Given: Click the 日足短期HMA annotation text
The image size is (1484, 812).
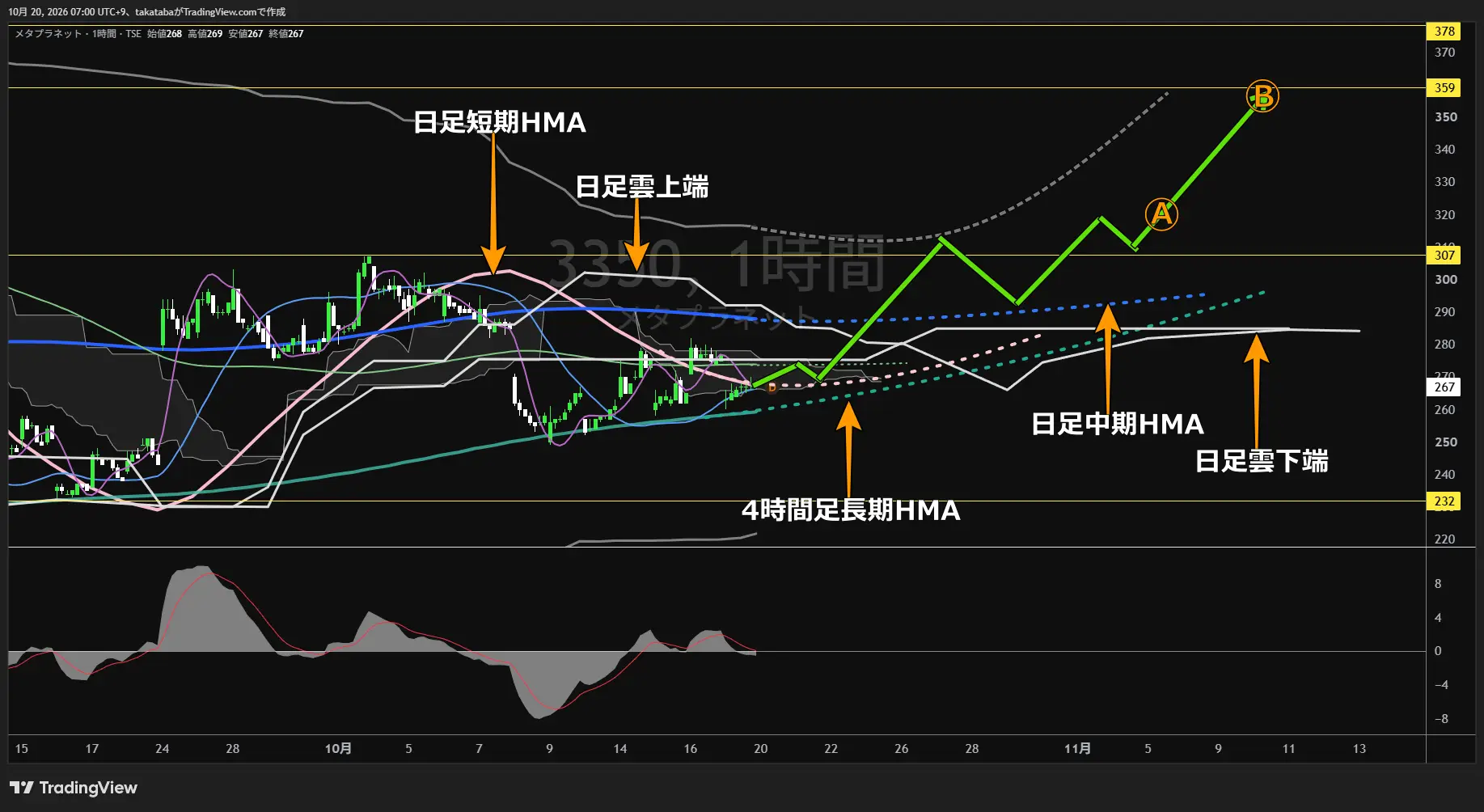Looking at the screenshot, I should click(500, 122).
